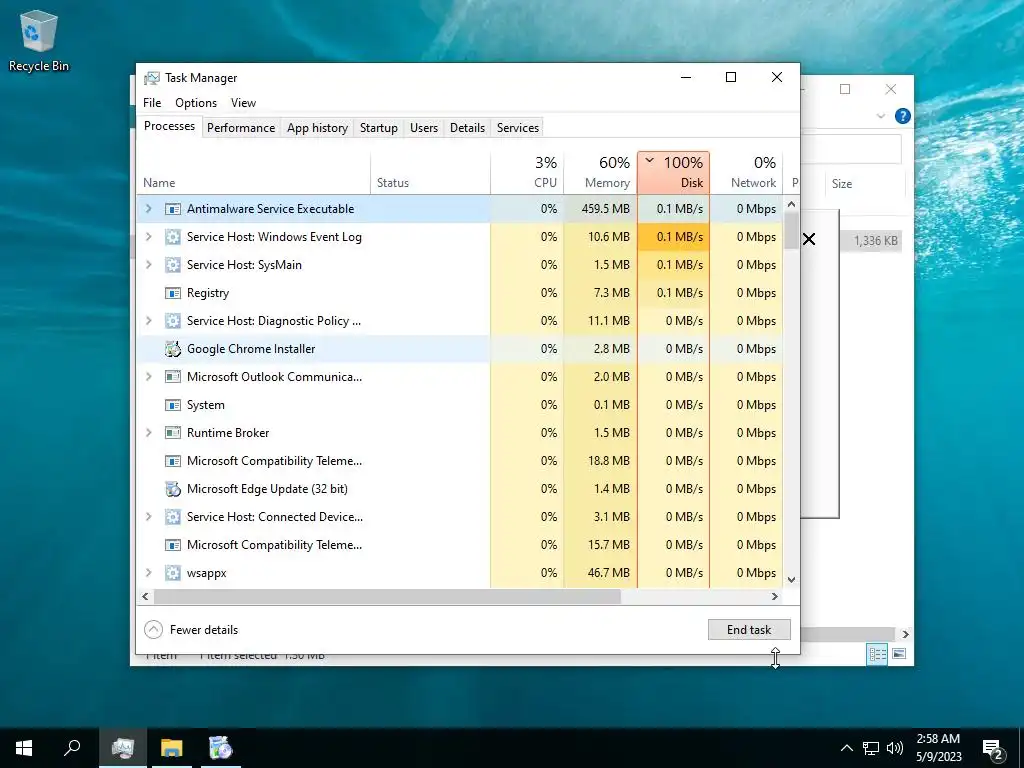Viewport: 1024px width, 768px height.
Task: Click Runtime Broker process icon
Action: coord(172,433)
